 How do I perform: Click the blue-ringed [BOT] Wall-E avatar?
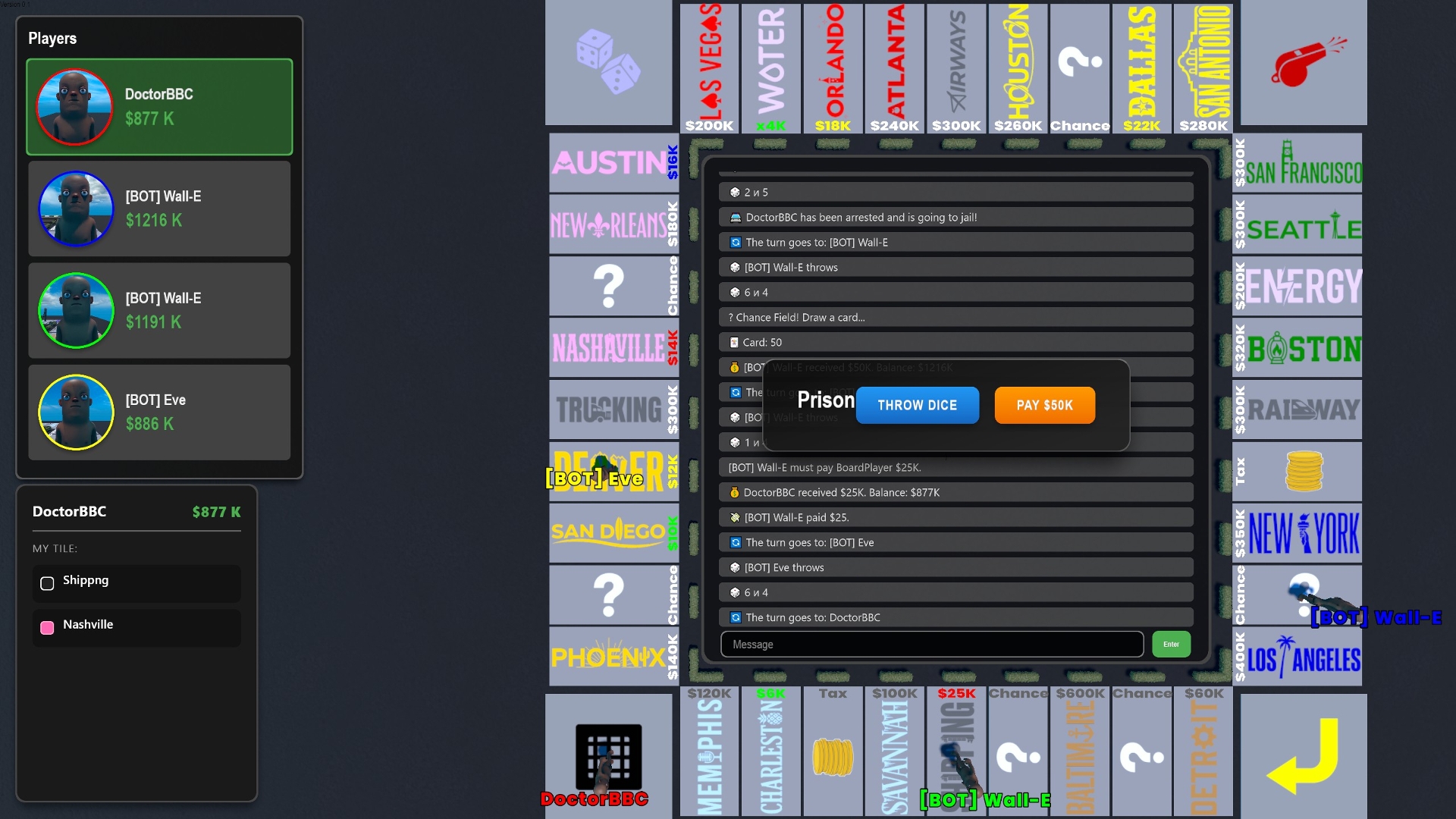tap(76, 209)
